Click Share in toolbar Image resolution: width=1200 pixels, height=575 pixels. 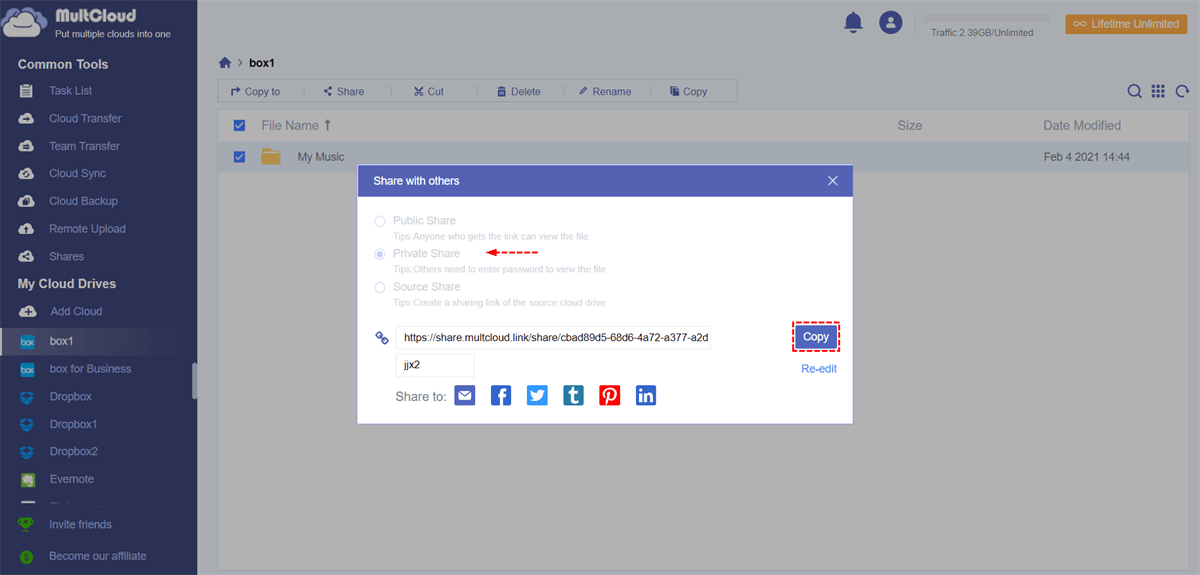click(x=343, y=91)
